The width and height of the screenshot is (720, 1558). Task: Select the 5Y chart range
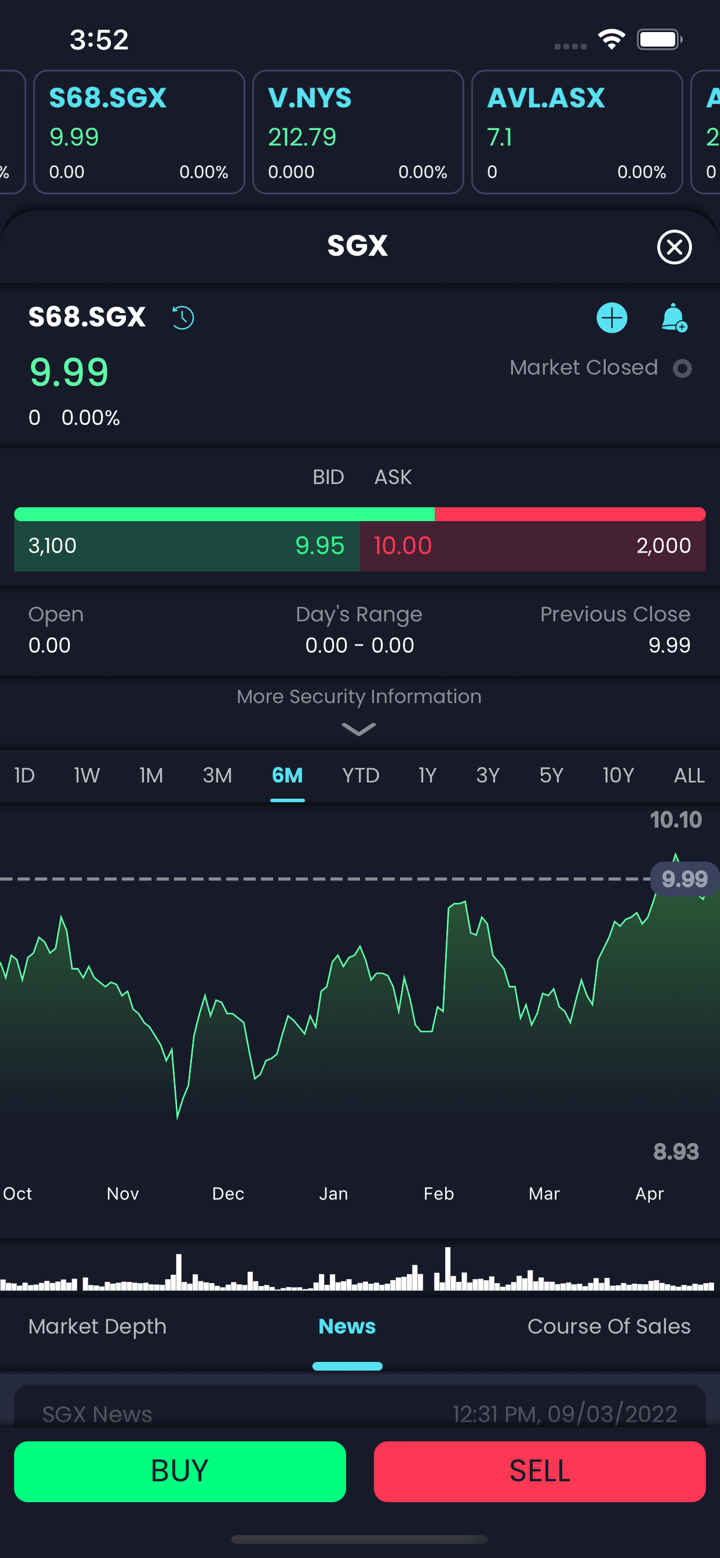click(x=551, y=775)
